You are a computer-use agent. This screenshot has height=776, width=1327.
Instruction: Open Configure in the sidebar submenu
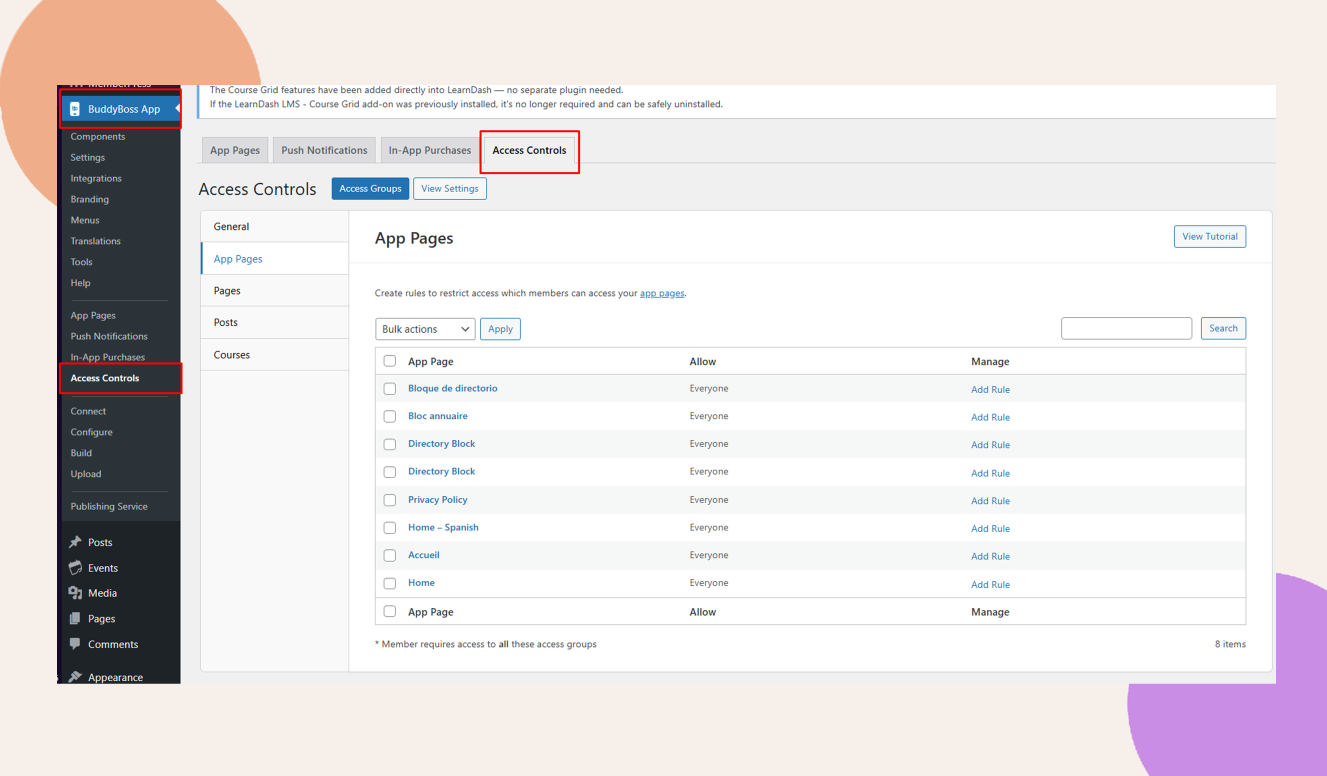point(92,433)
